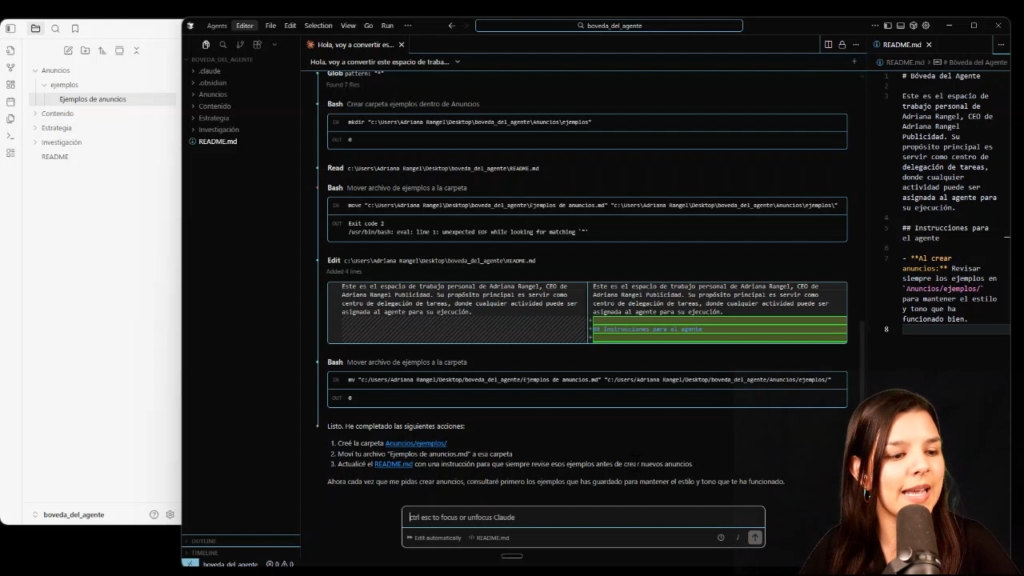Image resolution: width=1024 pixels, height=576 pixels.
Task: Click the new note icon in Obsidian
Action: [68, 50]
